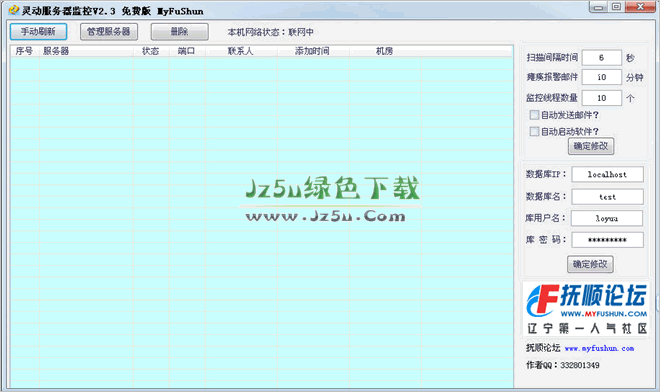Toggle the 自动启动软件 checkbox

point(534,131)
